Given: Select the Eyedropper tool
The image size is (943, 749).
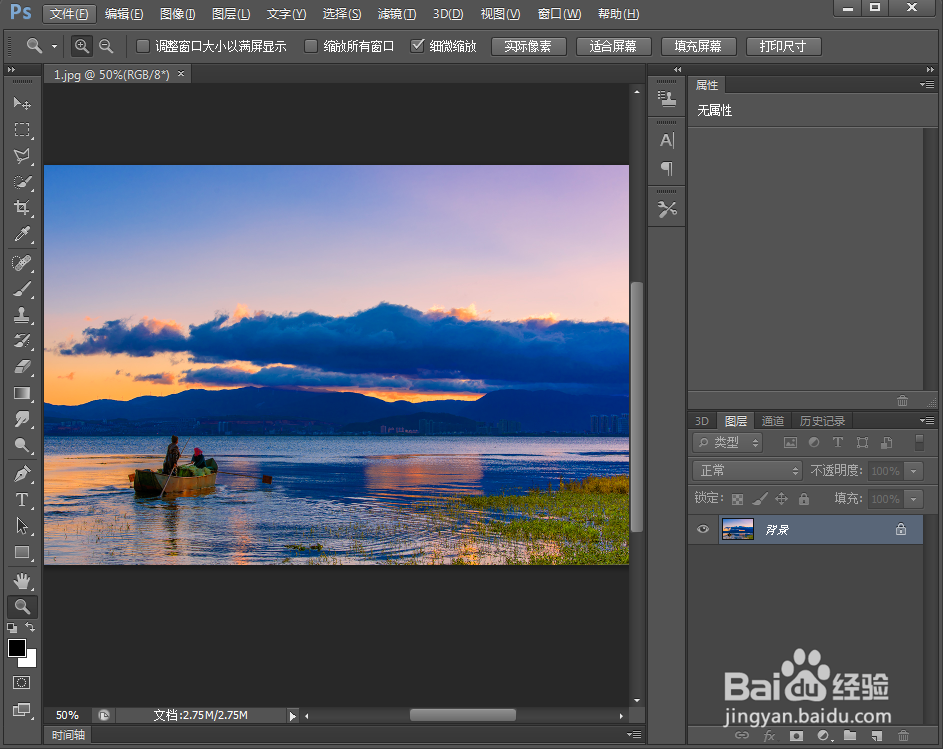Looking at the screenshot, I should click(x=22, y=234).
